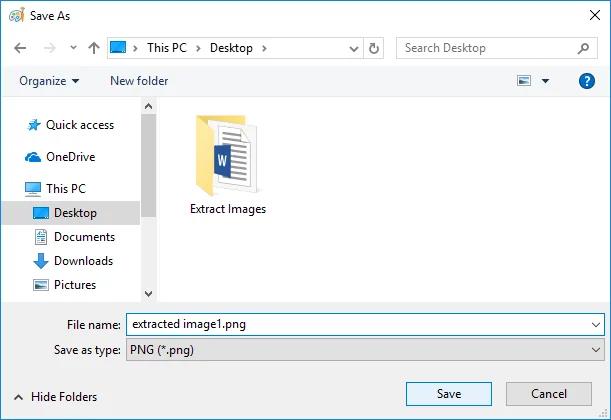Click the navigation pane scroll up arrow
This screenshot has width=611, height=420.
148,106
